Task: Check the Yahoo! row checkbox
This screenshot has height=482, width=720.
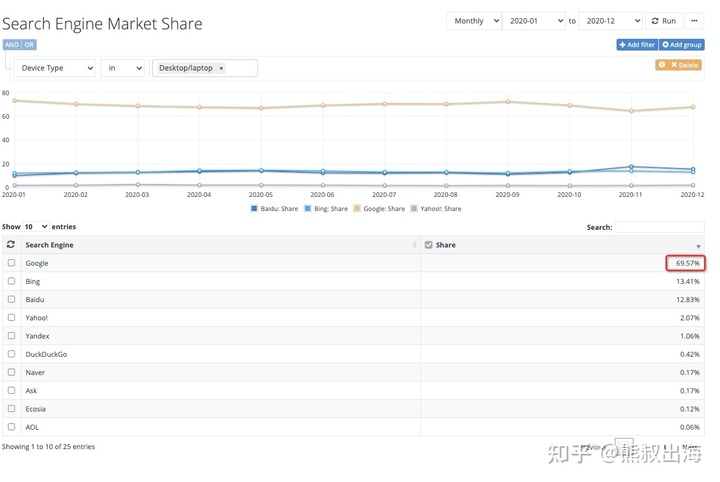Action: point(11,318)
